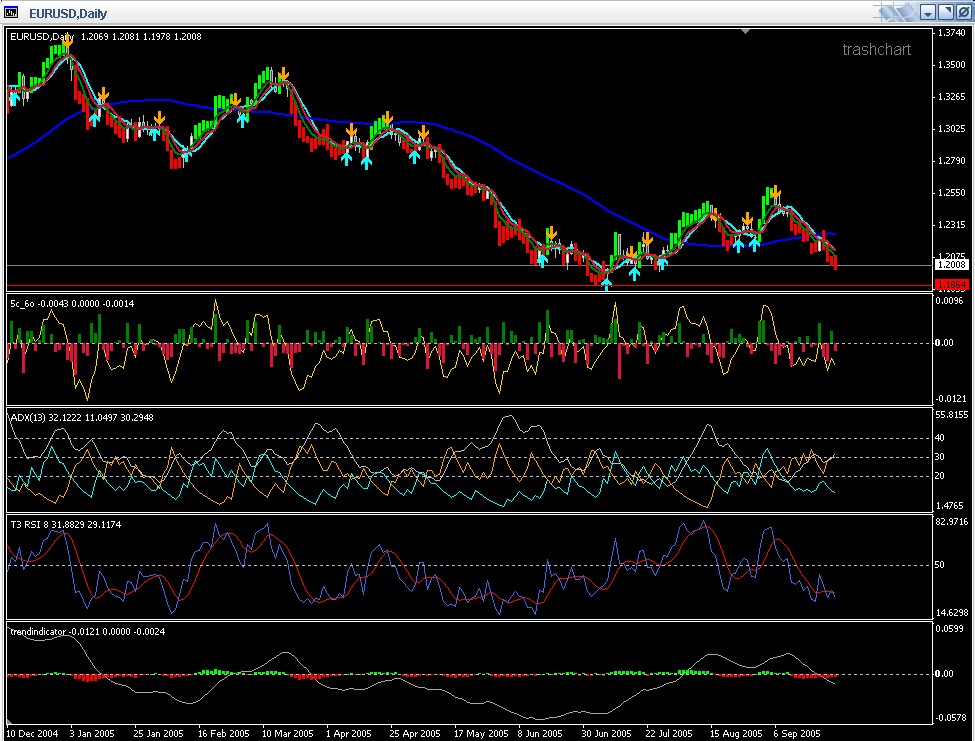Click the current price tag showing 1.2008
This screenshot has height=741, width=975.
click(951, 265)
